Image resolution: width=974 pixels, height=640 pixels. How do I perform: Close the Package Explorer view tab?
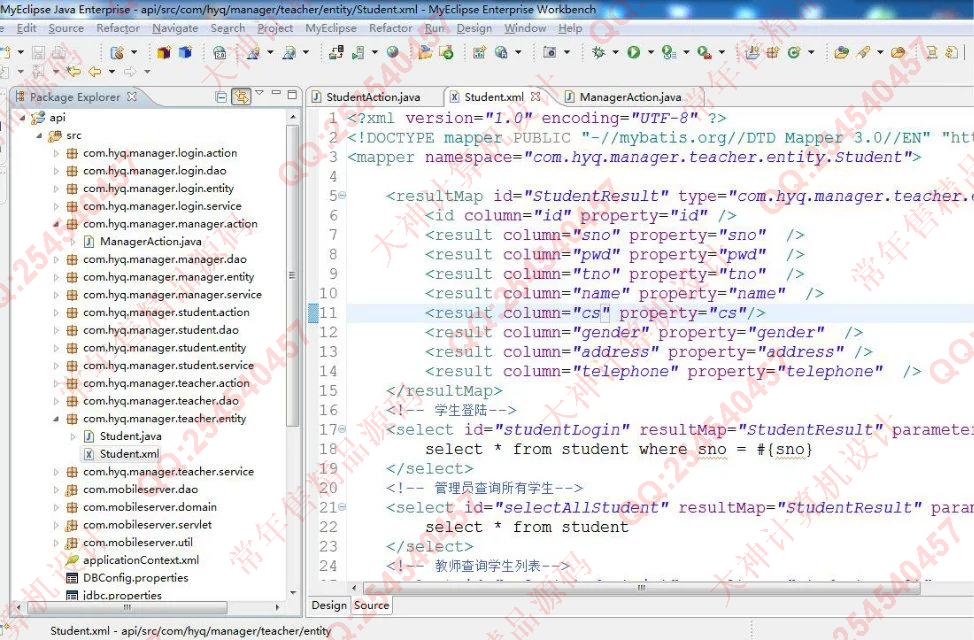(132, 97)
